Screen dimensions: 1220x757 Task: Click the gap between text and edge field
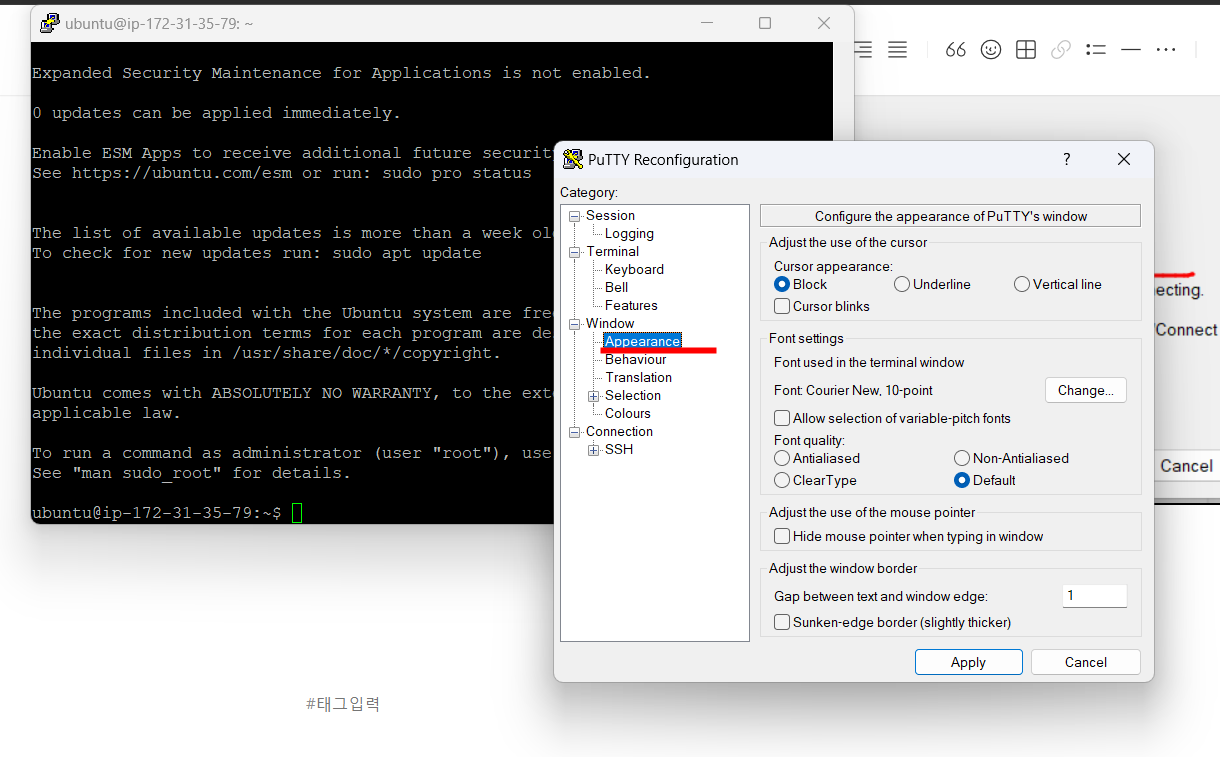[1094, 596]
